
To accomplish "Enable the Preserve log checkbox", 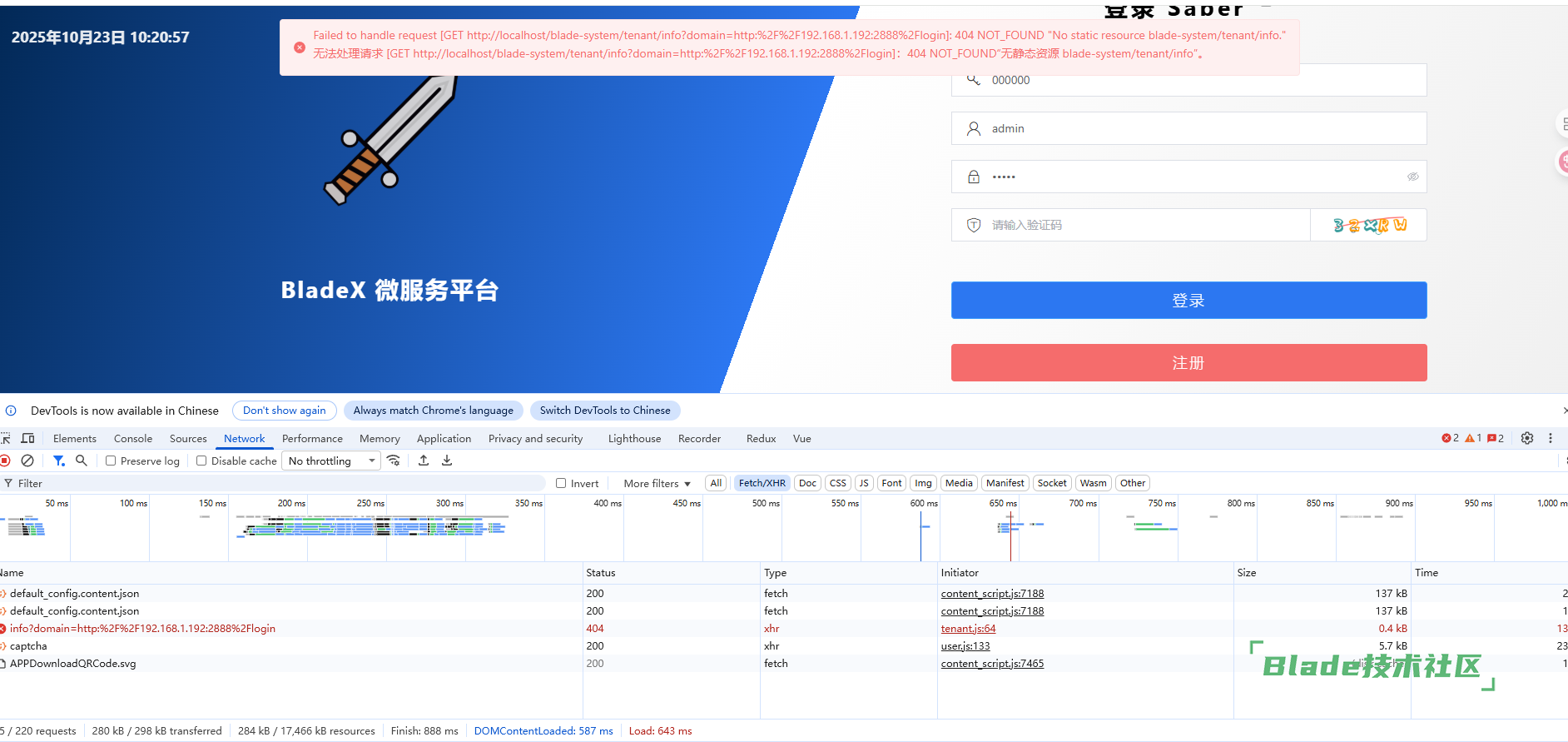I will pyautogui.click(x=111, y=461).
